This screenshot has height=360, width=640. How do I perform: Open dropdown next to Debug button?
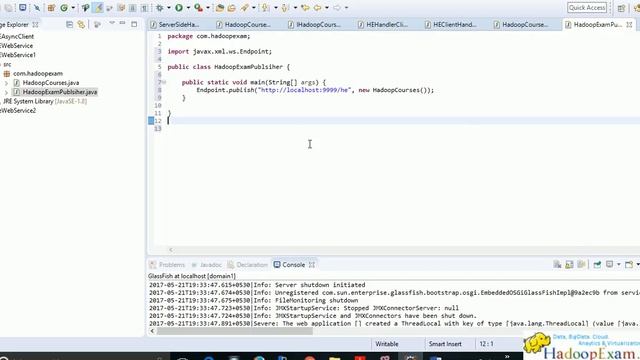coord(169,7)
